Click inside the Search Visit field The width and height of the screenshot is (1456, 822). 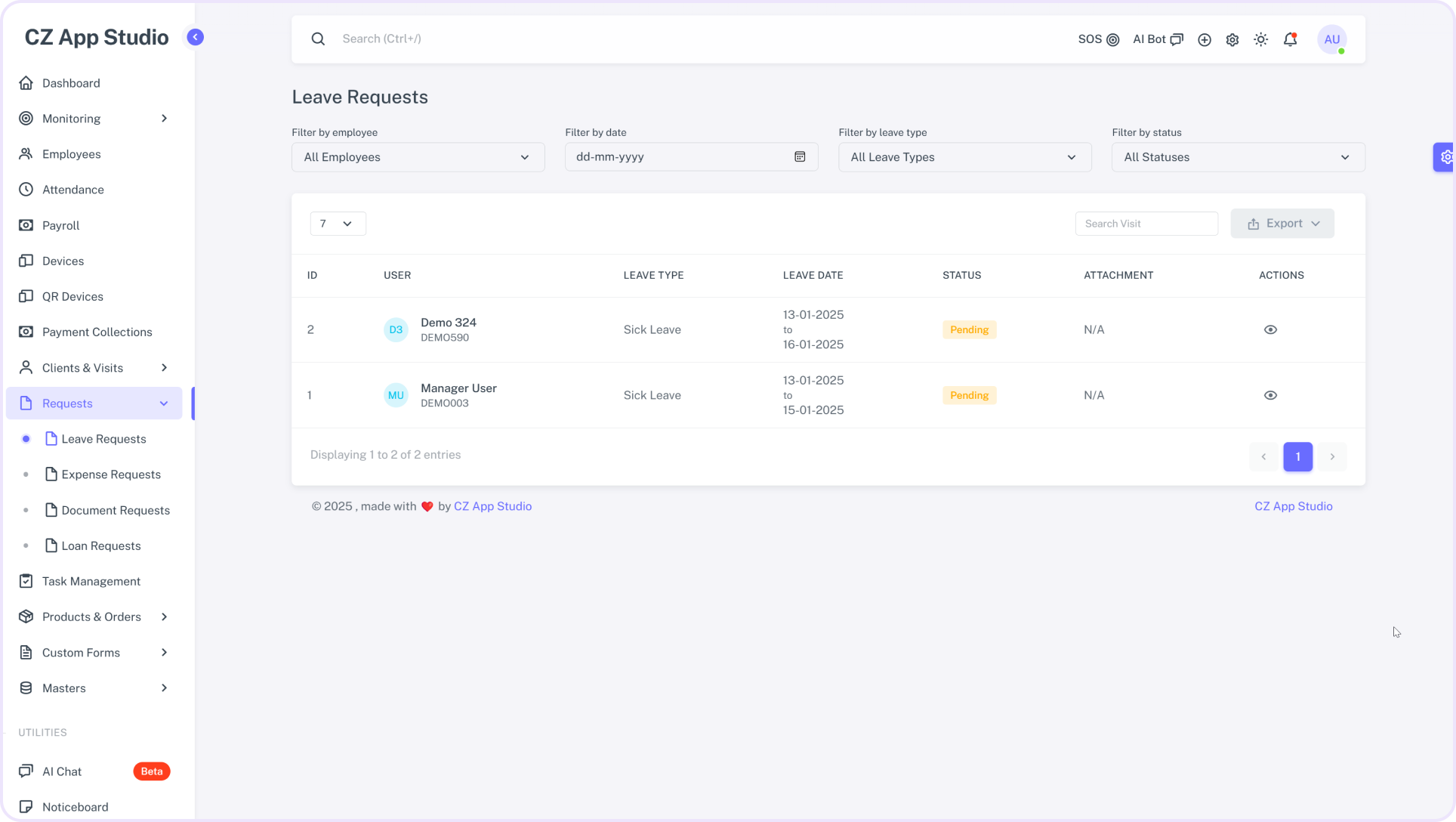1146,223
